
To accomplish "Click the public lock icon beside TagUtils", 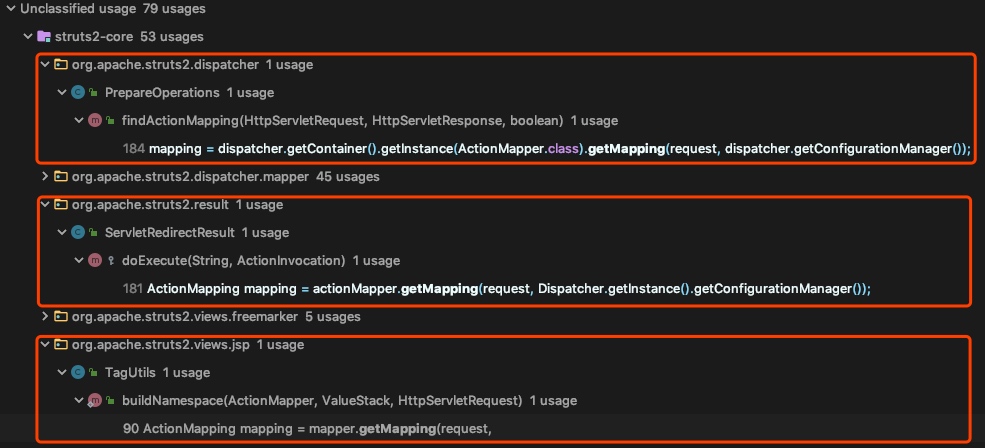I will [x=93, y=373].
